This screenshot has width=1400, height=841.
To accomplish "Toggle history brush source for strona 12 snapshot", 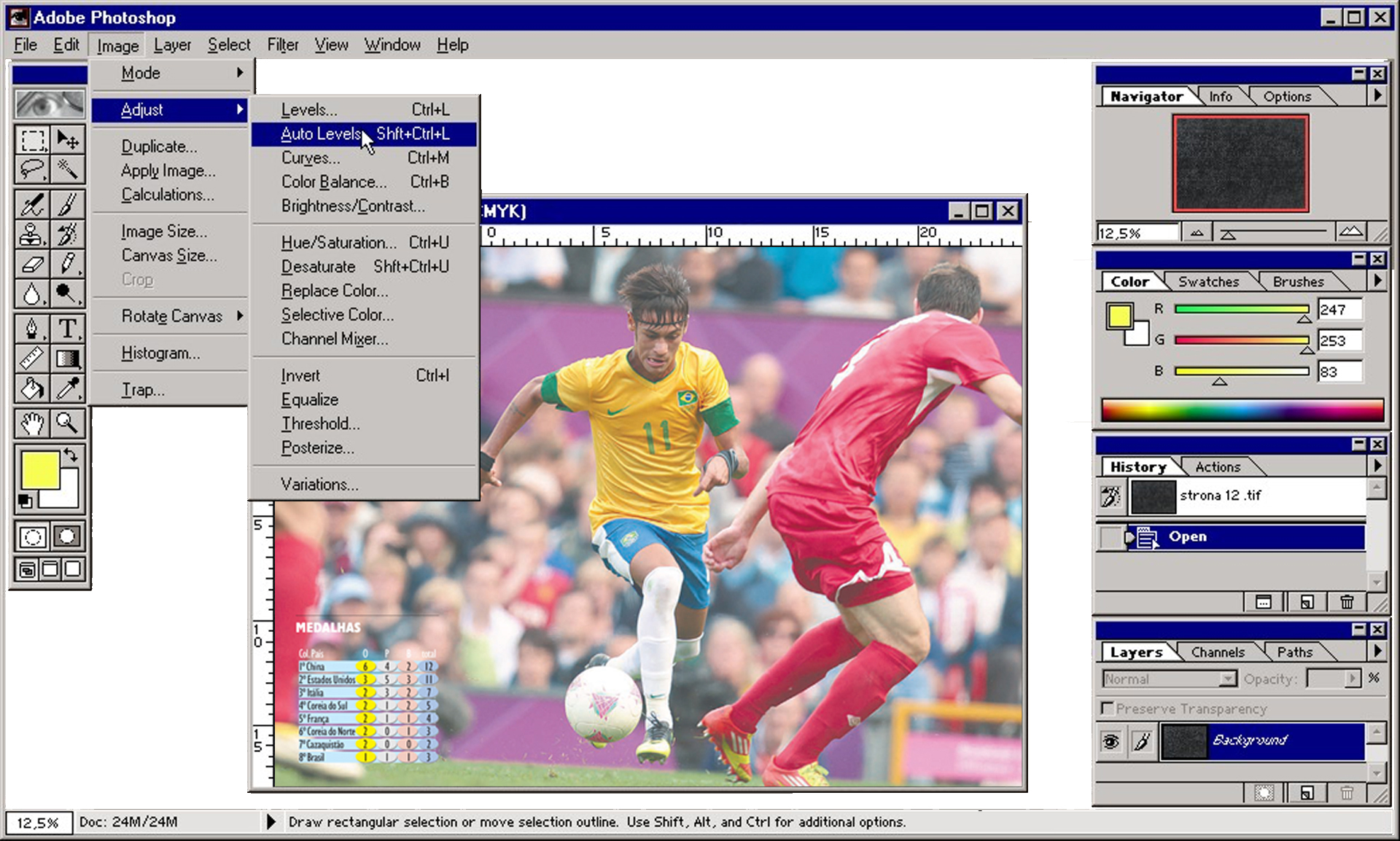I will [x=1111, y=497].
